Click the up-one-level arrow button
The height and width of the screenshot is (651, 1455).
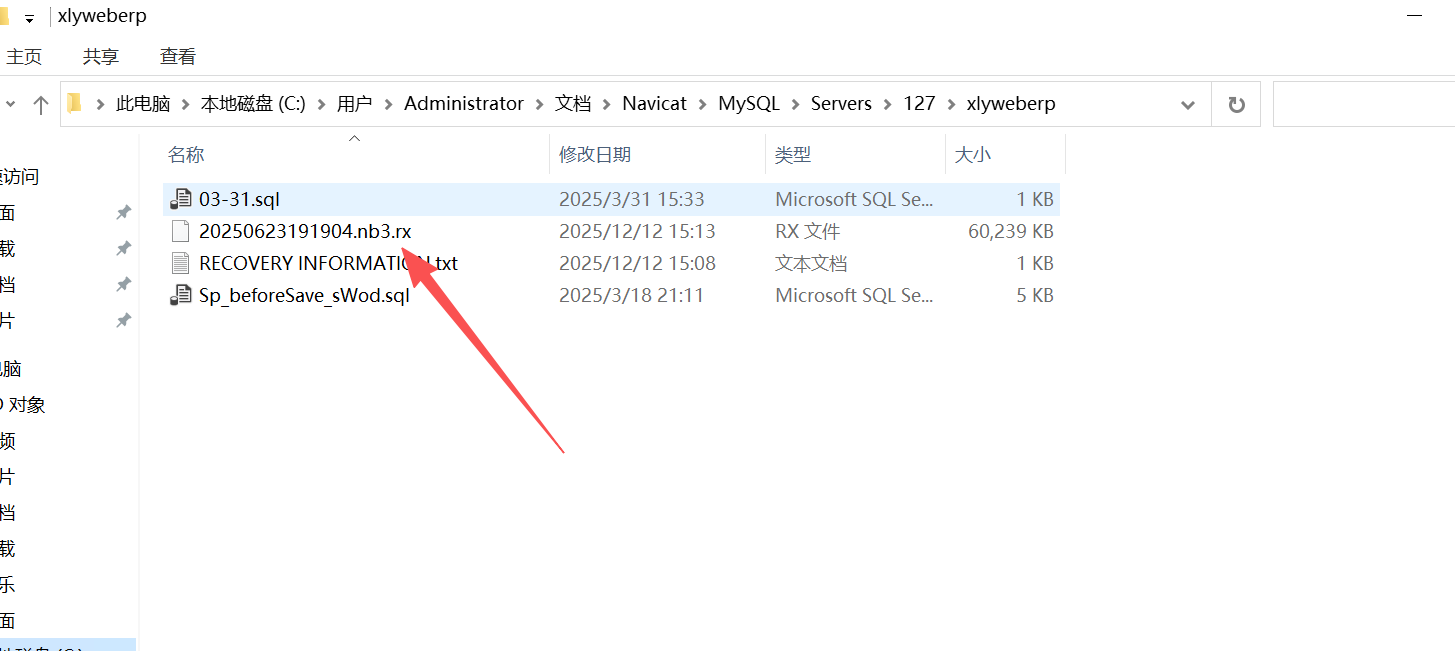[x=41, y=104]
